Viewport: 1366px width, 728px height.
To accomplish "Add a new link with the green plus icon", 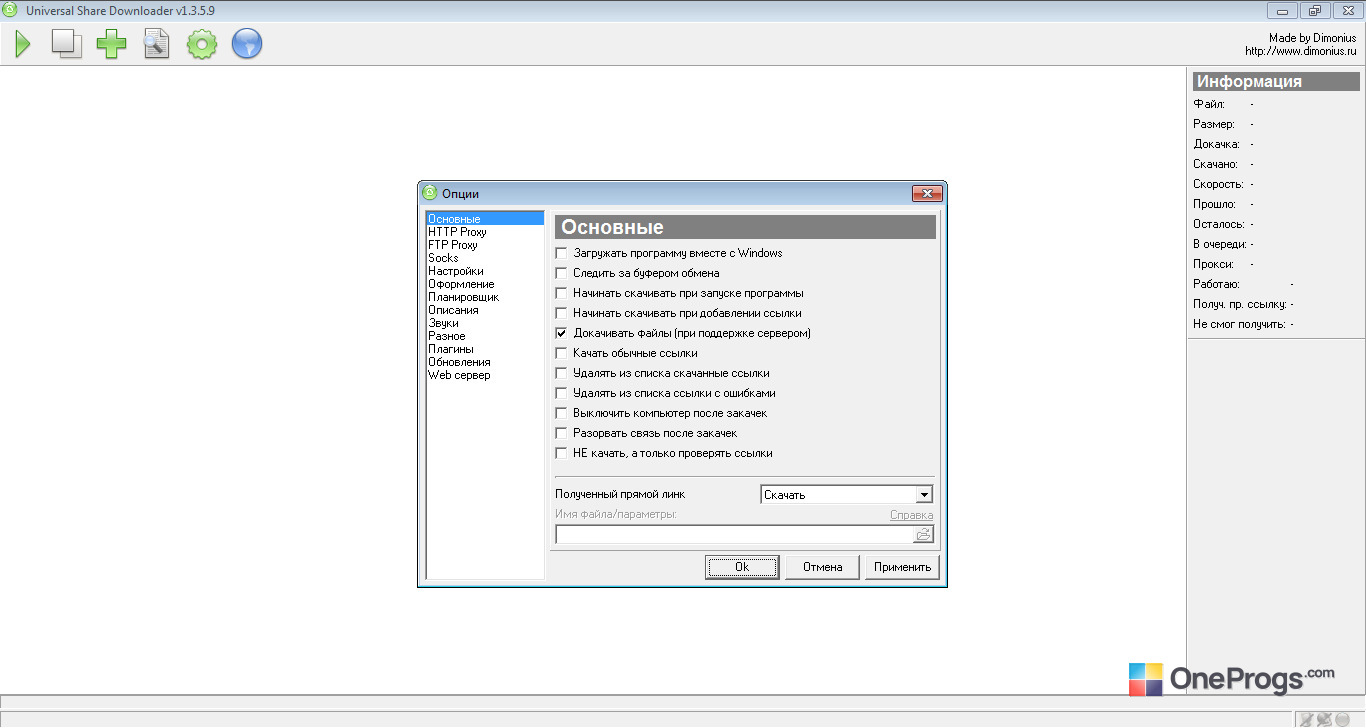I will click(111, 44).
